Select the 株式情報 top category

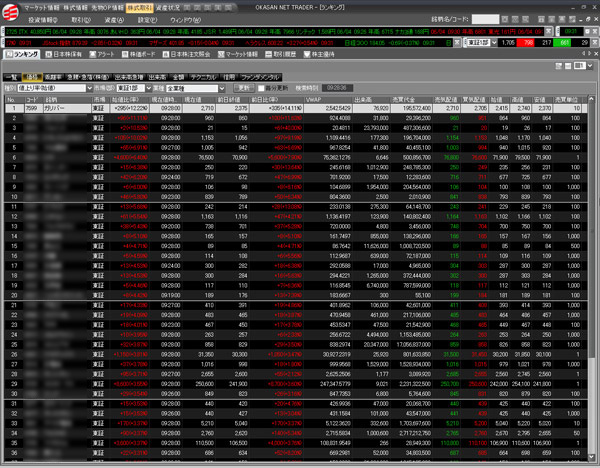pos(75,8)
